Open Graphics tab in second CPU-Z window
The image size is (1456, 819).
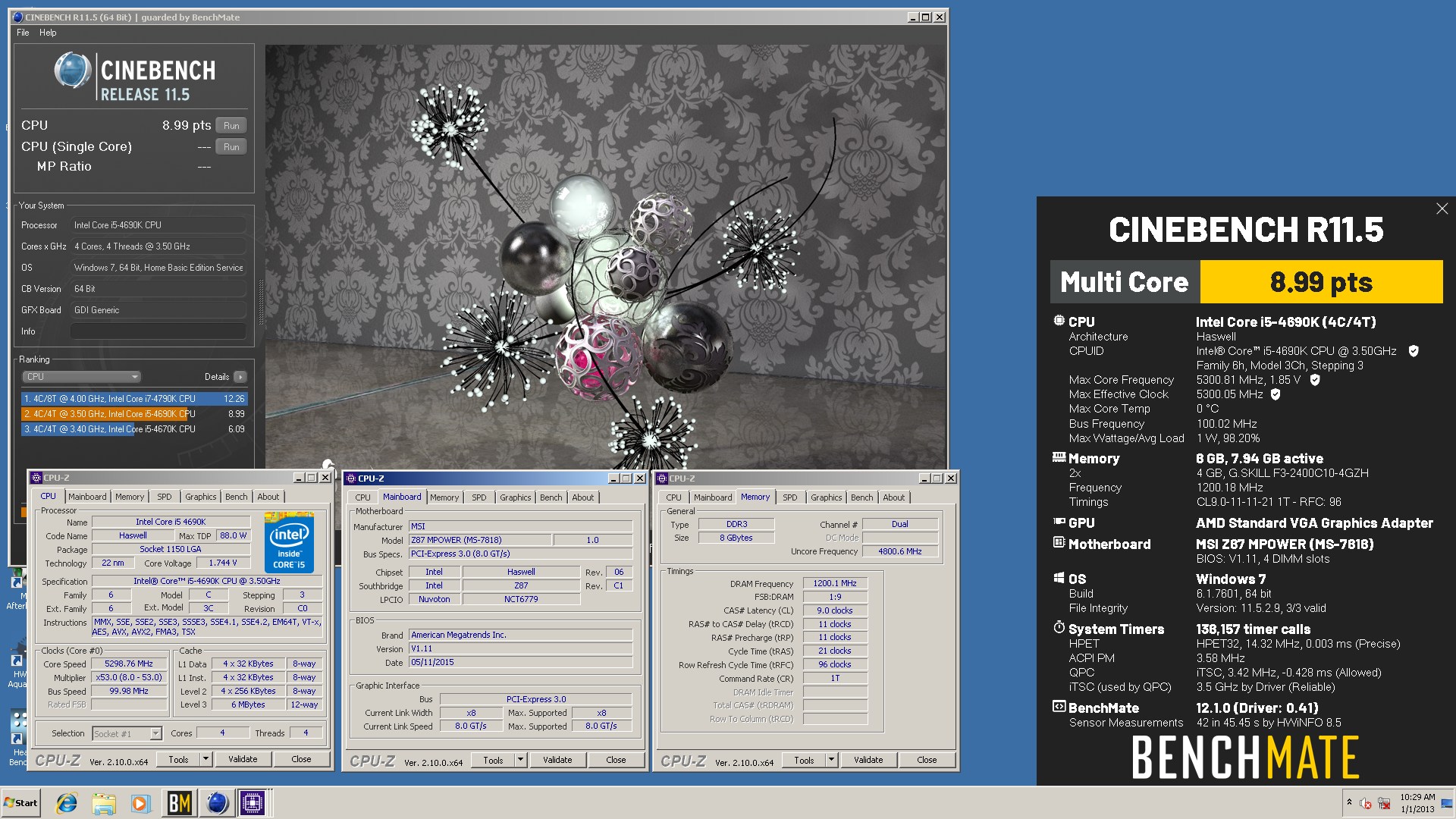pos(516,497)
